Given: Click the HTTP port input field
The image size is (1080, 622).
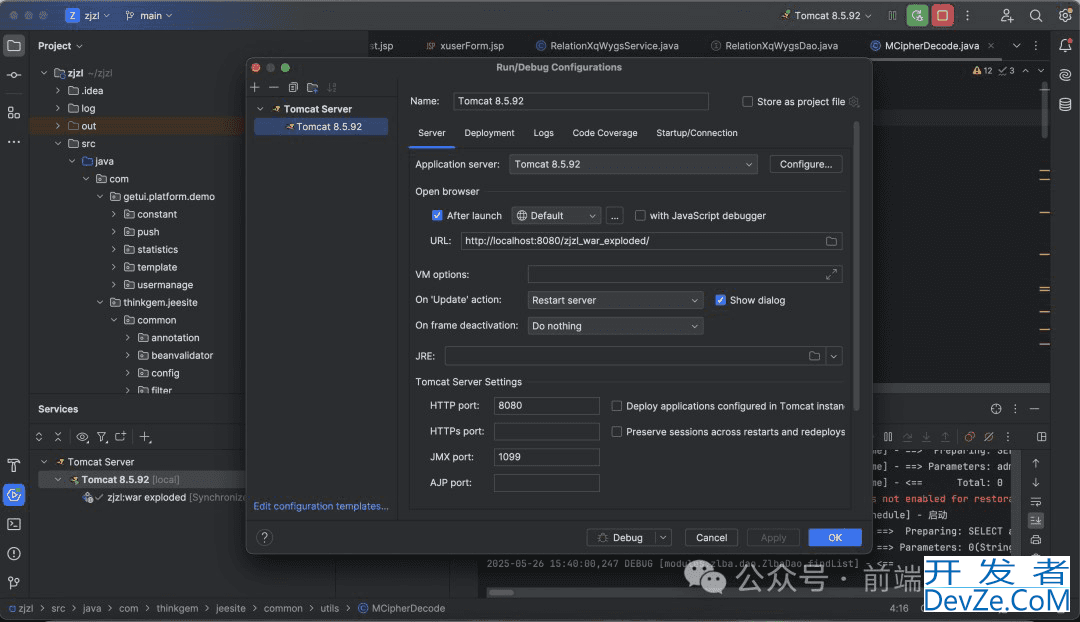Looking at the screenshot, I should pos(546,406).
